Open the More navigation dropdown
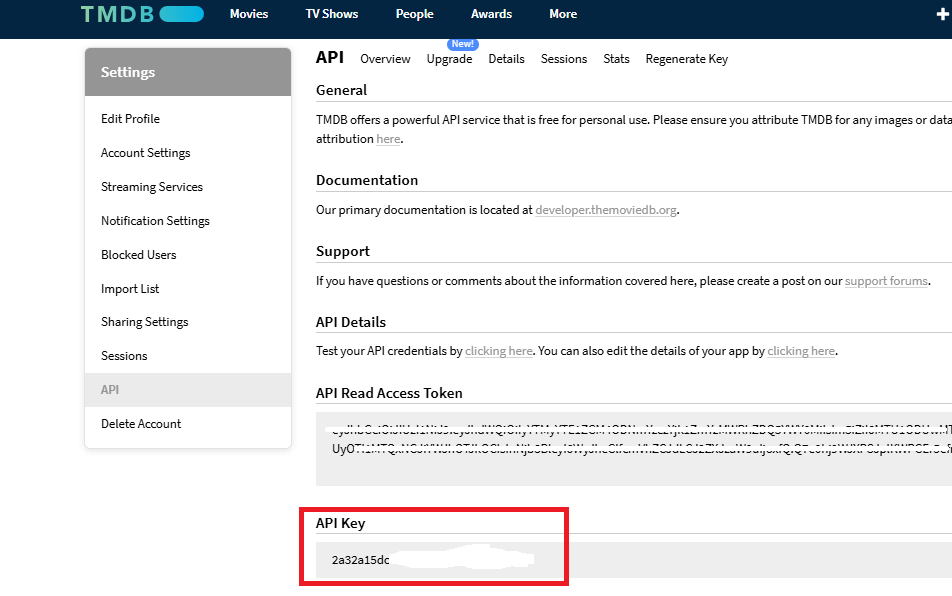 562,14
